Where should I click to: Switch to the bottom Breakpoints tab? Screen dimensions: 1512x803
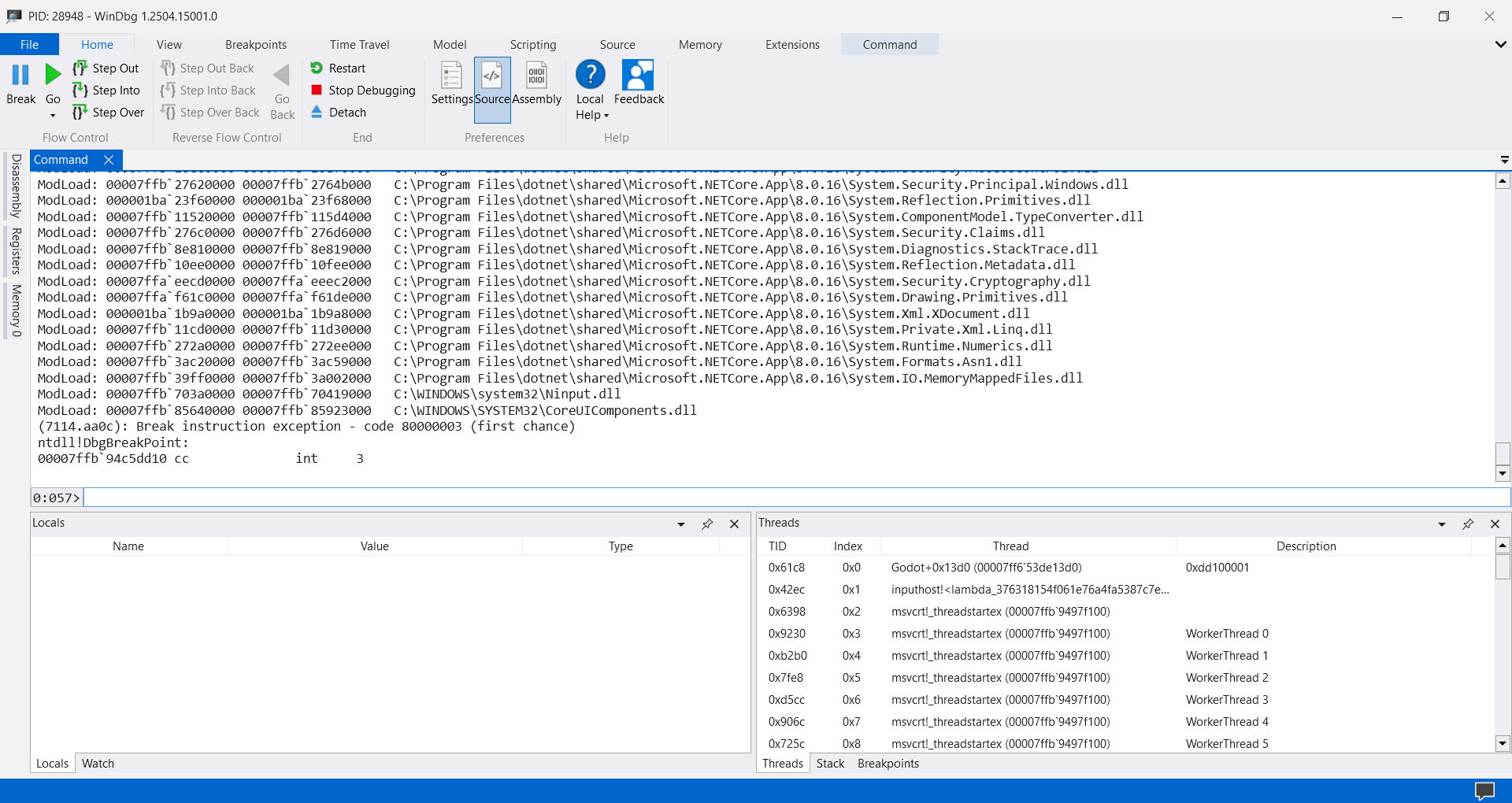tap(888, 764)
